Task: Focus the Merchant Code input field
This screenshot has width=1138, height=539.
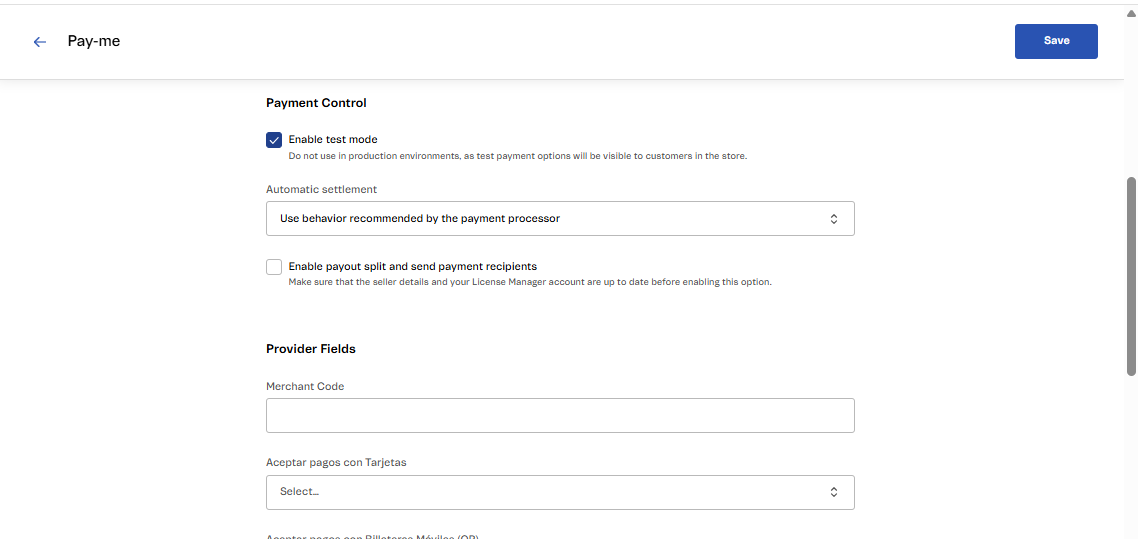Action: 560,416
